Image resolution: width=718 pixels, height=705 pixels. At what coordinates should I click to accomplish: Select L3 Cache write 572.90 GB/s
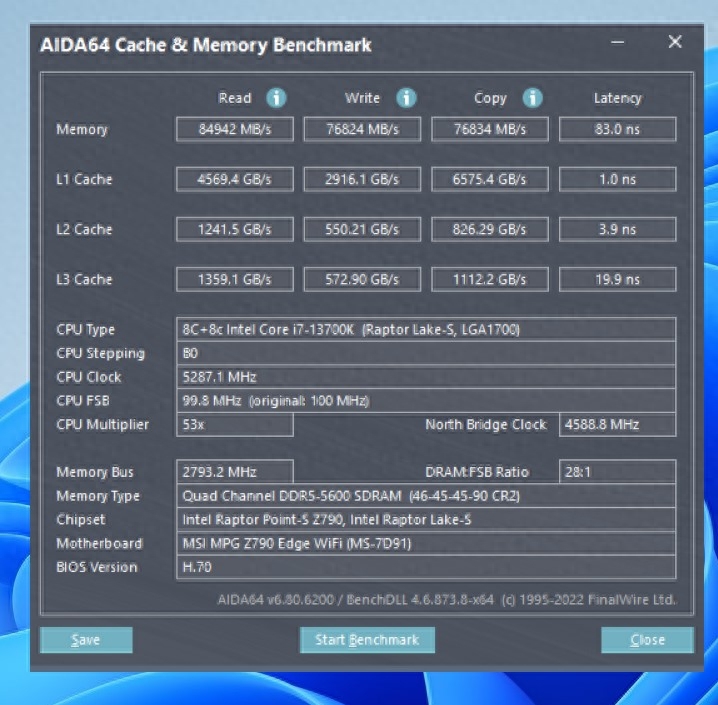pos(362,279)
